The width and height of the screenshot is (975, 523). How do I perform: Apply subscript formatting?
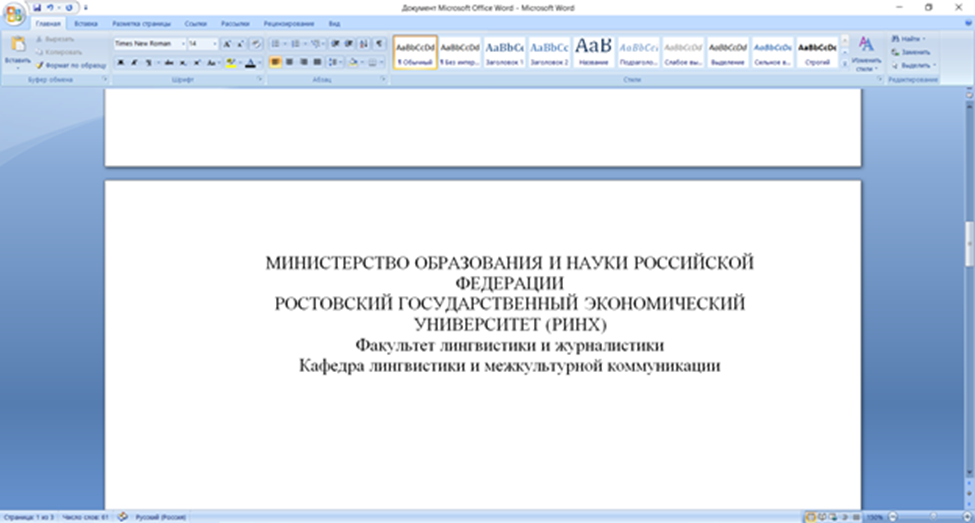click(x=183, y=63)
